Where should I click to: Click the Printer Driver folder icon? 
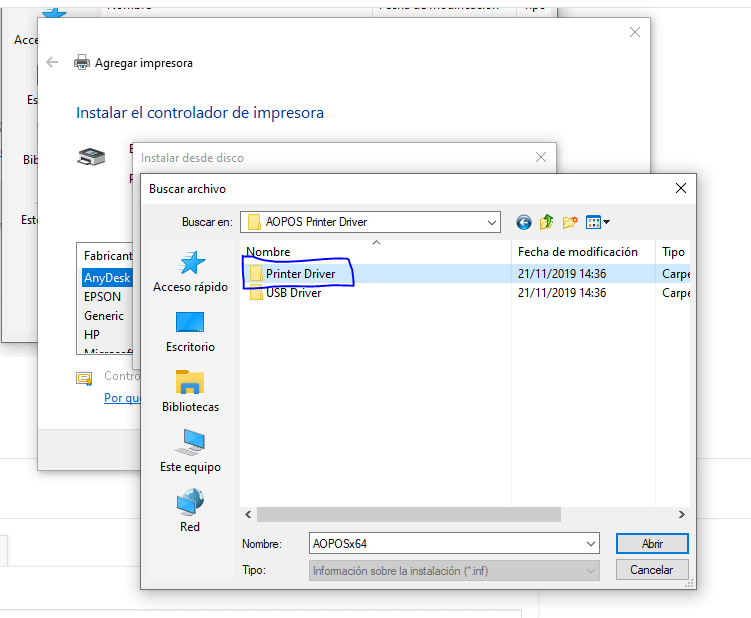256,274
